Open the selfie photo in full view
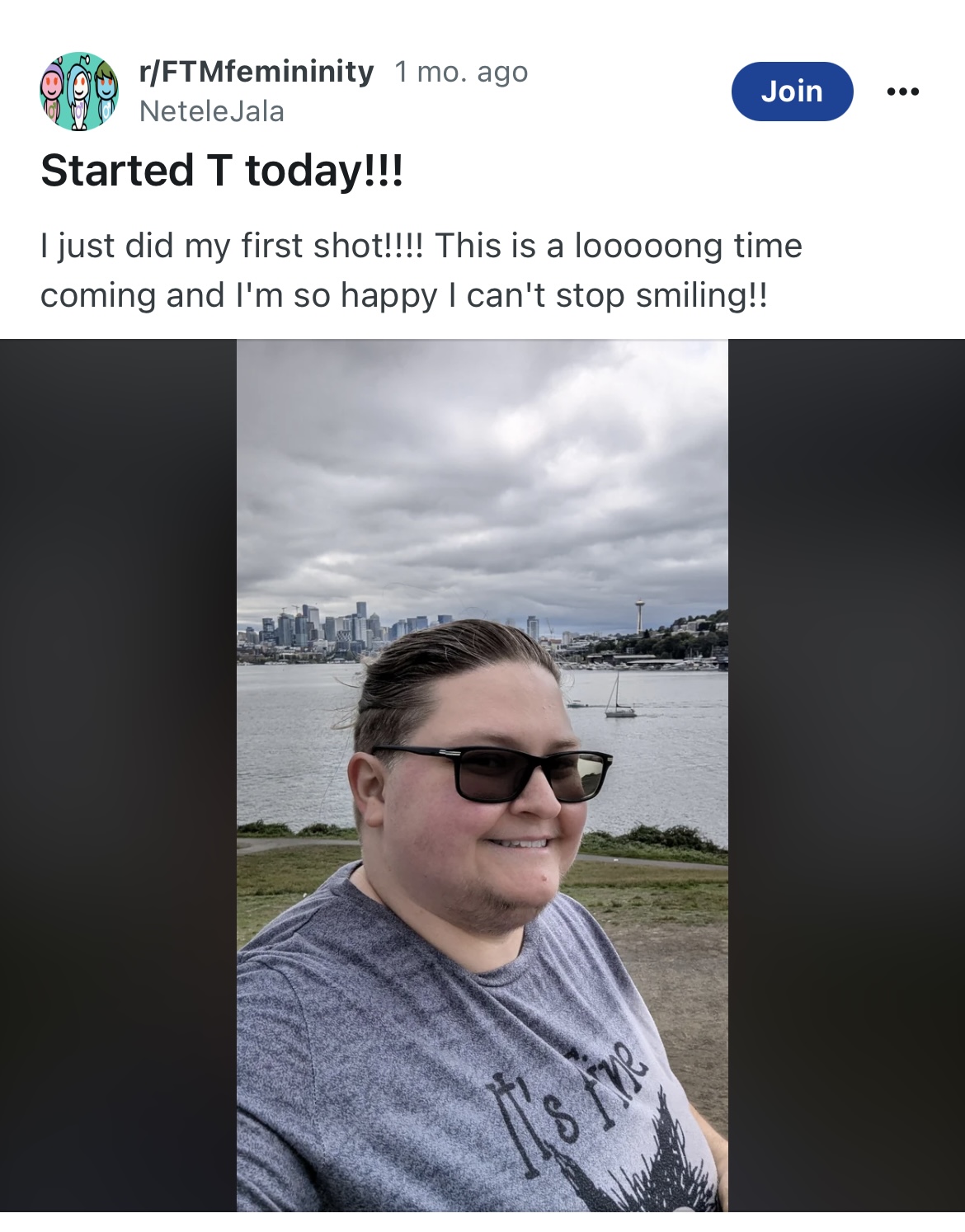This screenshot has width=965, height=1232. pyautogui.click(x=482, y=775)
